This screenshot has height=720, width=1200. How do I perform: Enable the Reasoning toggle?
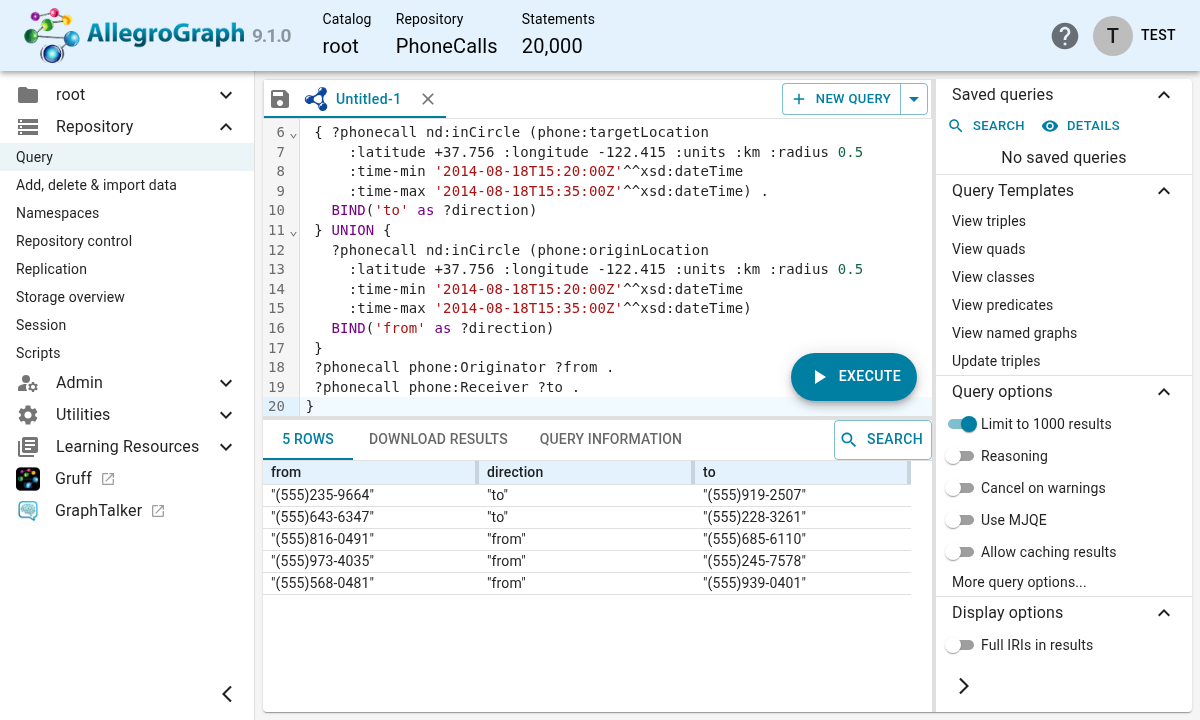[960, 456]
